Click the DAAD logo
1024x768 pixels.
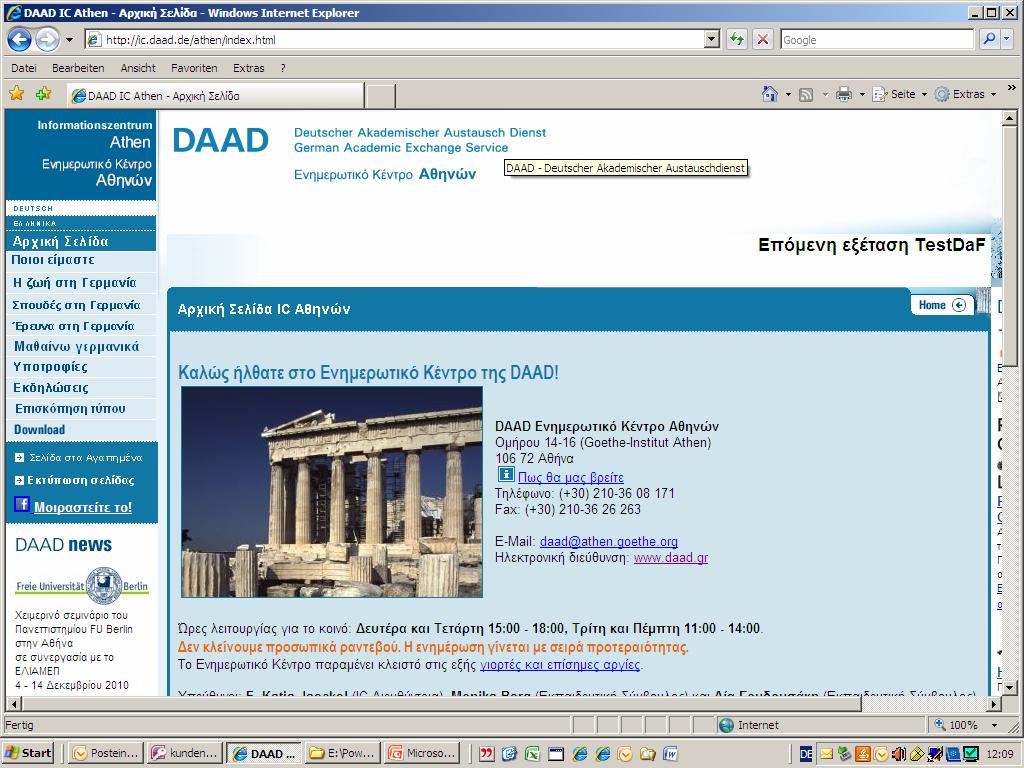(221, 140)
